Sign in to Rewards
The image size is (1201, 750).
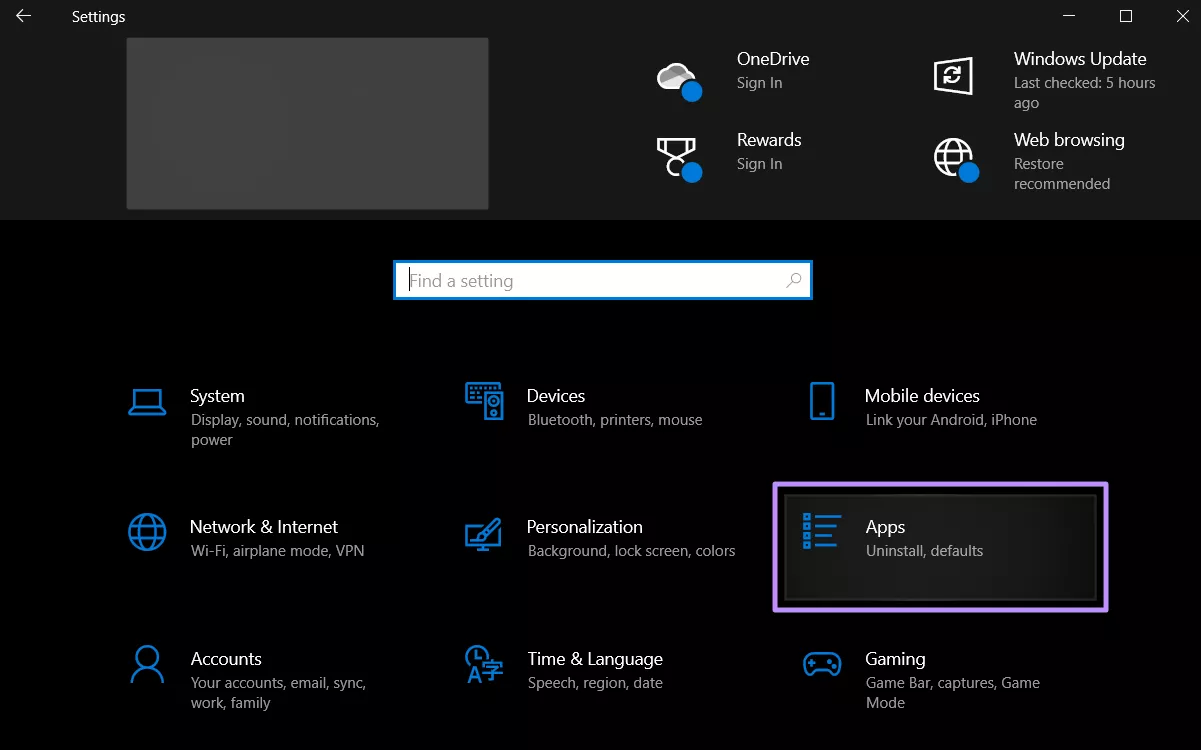pyautogui.click(x=759, y=163)
